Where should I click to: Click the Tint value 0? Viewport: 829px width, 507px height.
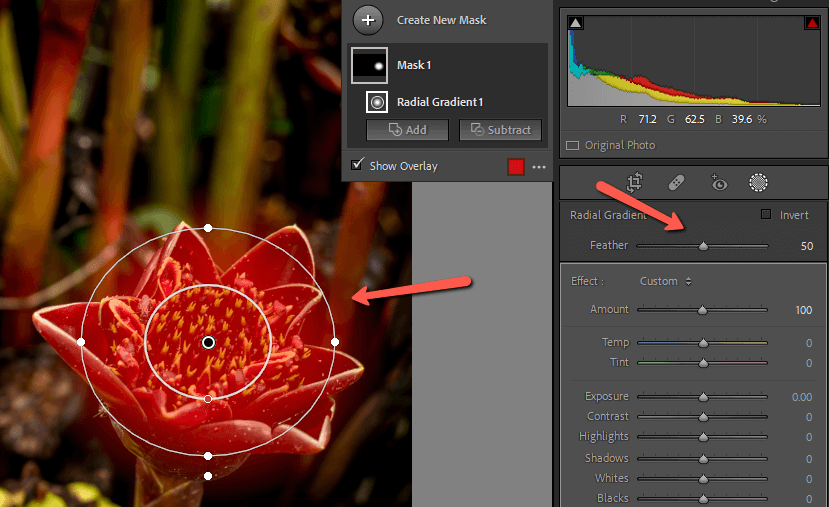tap(809, 363)
